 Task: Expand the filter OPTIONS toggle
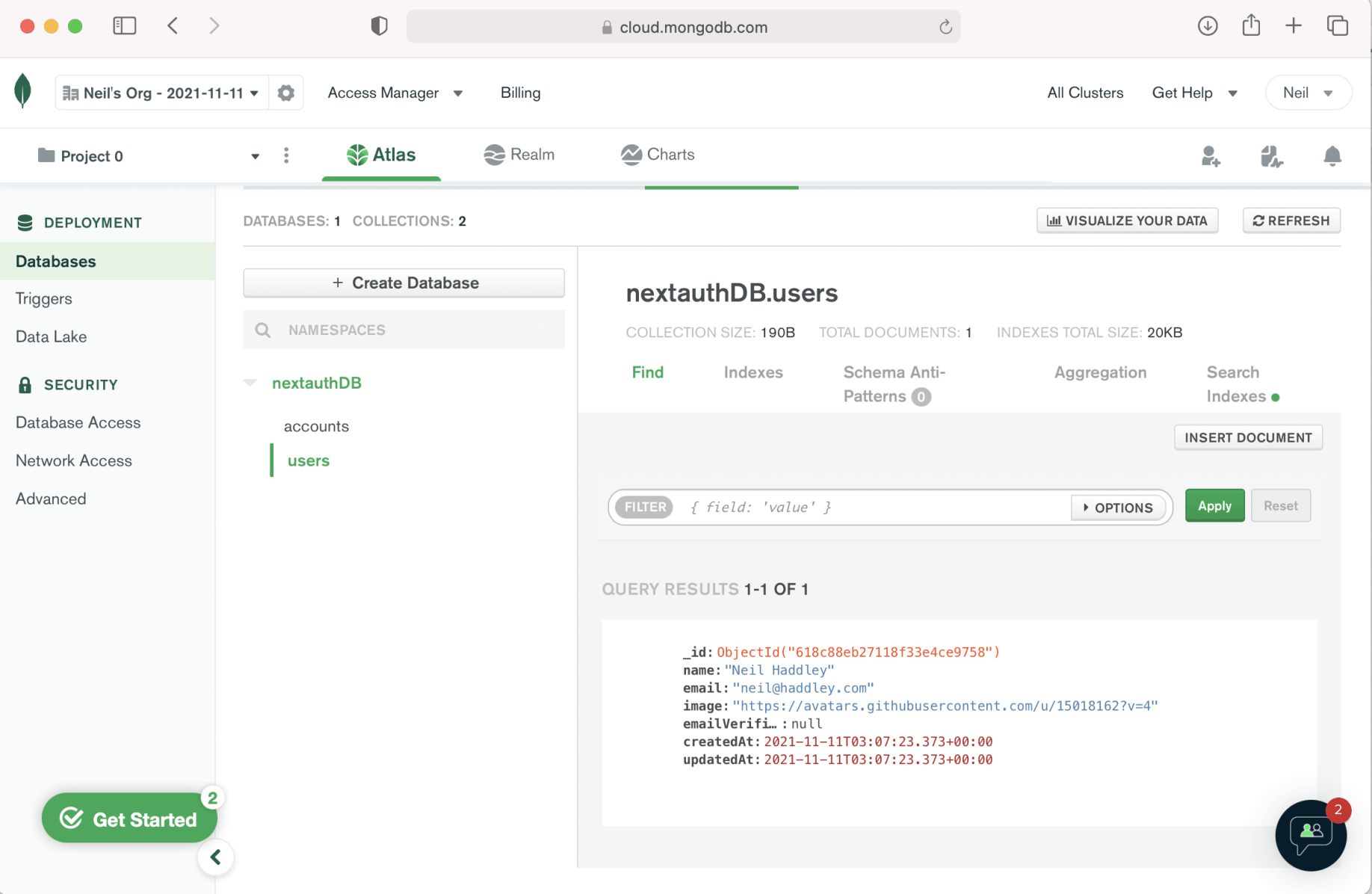coord(1118,508)
